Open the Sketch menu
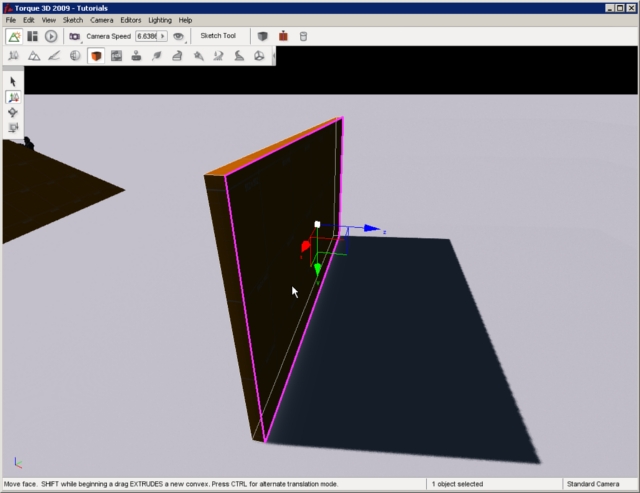 (x=73, y=20)
